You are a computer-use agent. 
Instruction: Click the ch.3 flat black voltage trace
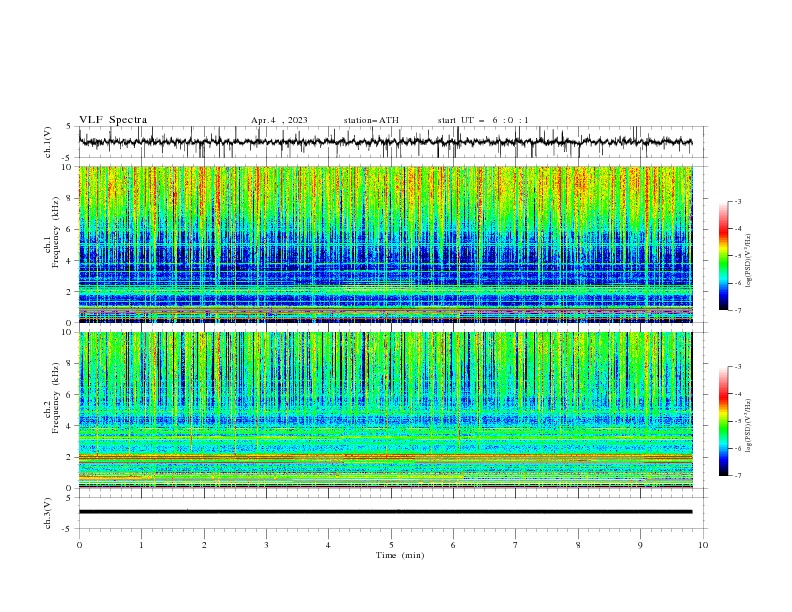click(386, 512)
